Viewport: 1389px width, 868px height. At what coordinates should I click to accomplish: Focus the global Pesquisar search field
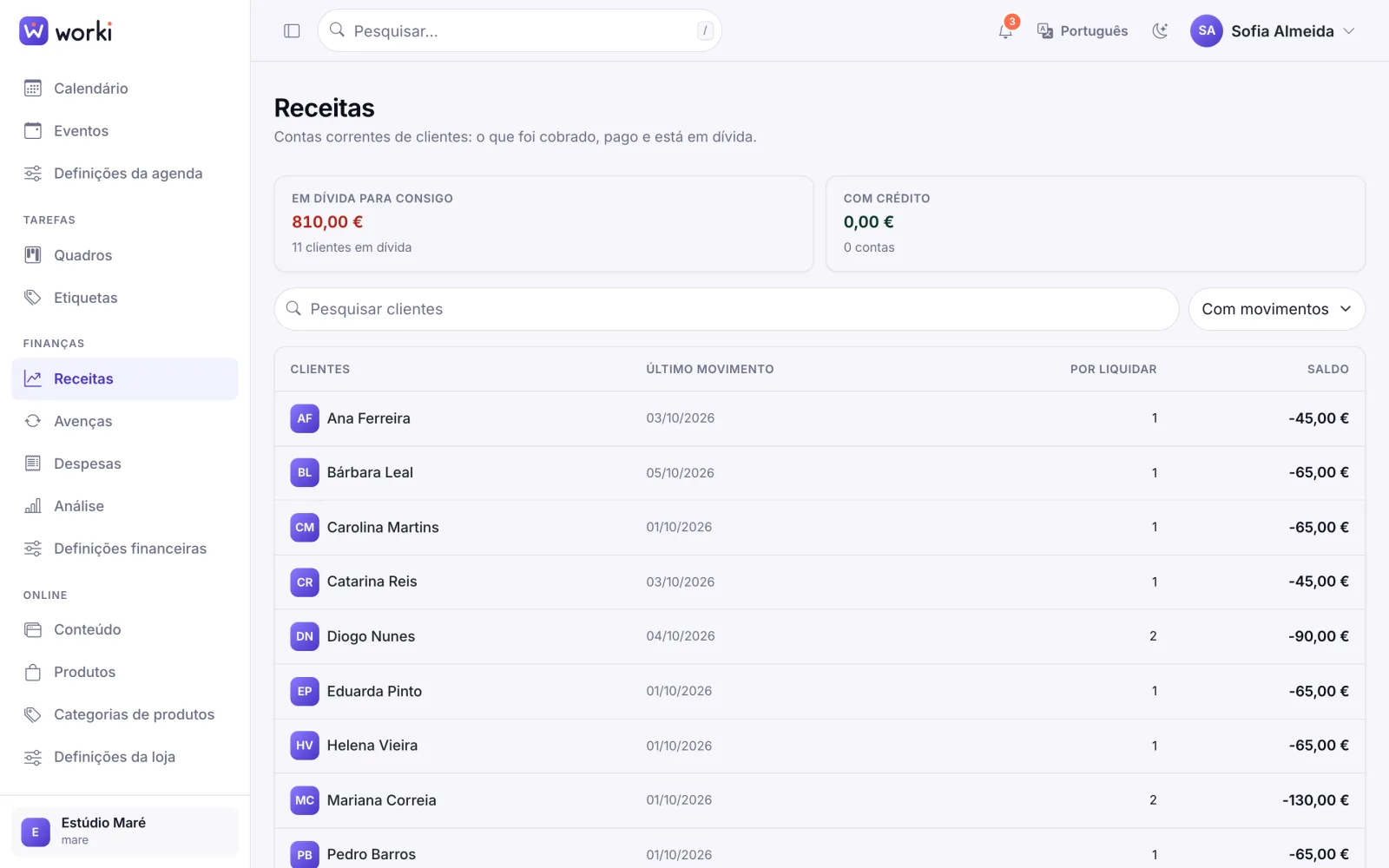(x=519, y=31)
